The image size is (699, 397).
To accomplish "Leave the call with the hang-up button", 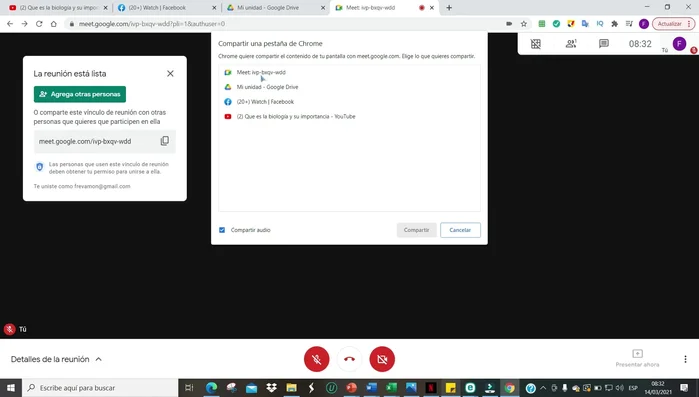I will click(x=350, y=359).
